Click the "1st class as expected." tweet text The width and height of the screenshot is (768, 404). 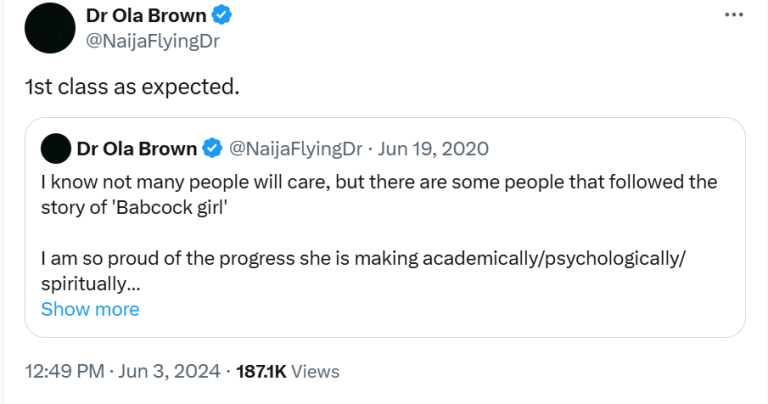pos(132,87)
